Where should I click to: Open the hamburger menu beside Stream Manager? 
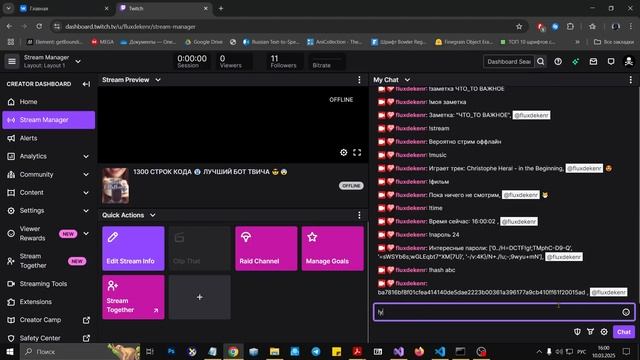point(11,62)
